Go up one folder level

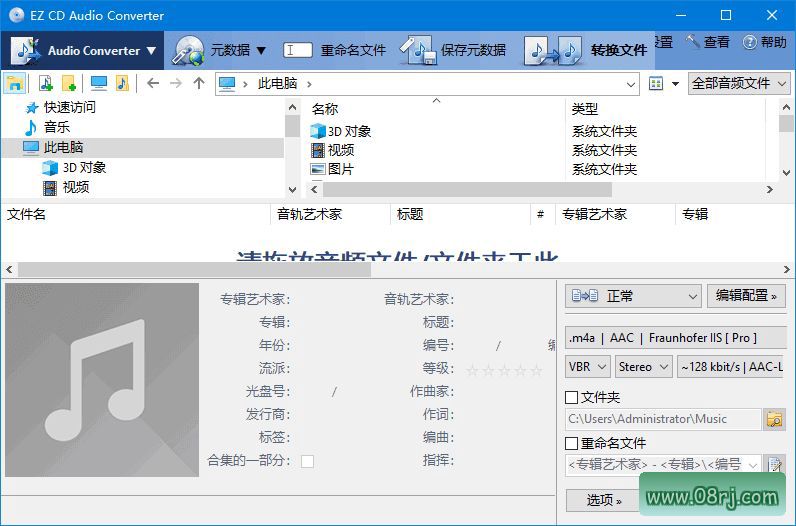199,83
